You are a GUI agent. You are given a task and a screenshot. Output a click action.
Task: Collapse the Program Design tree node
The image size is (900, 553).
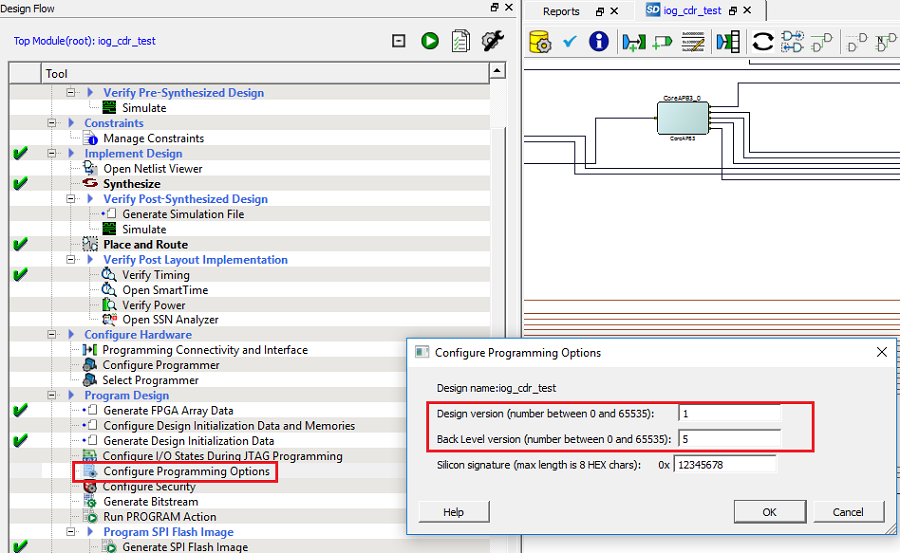pyautogui.click(x=52, y=395)
